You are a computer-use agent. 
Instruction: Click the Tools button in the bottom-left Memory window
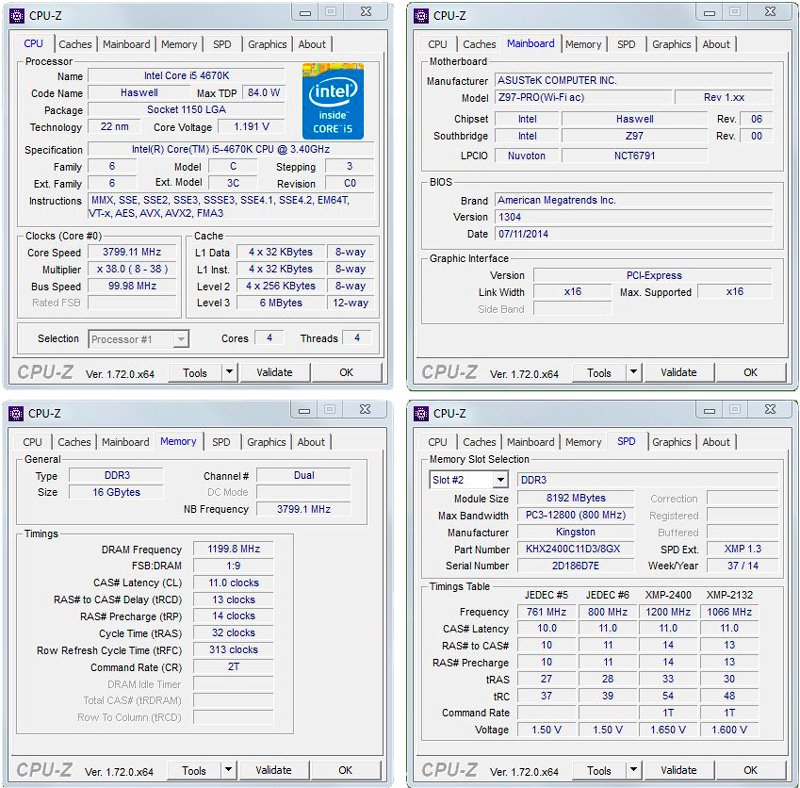(x=194, y=770)
